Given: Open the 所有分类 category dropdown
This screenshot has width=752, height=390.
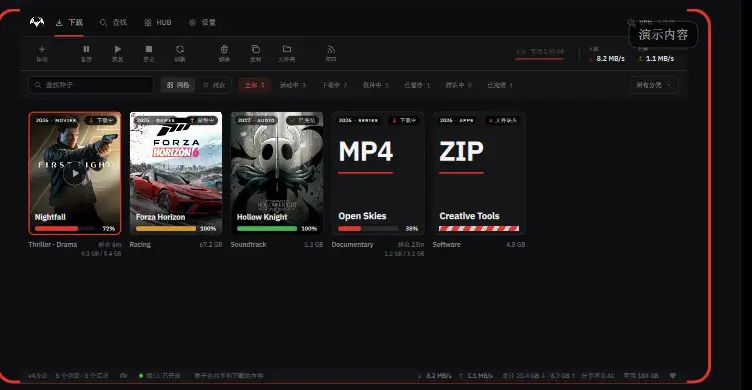Looking at the screenshot, I should tap(654, 85).
